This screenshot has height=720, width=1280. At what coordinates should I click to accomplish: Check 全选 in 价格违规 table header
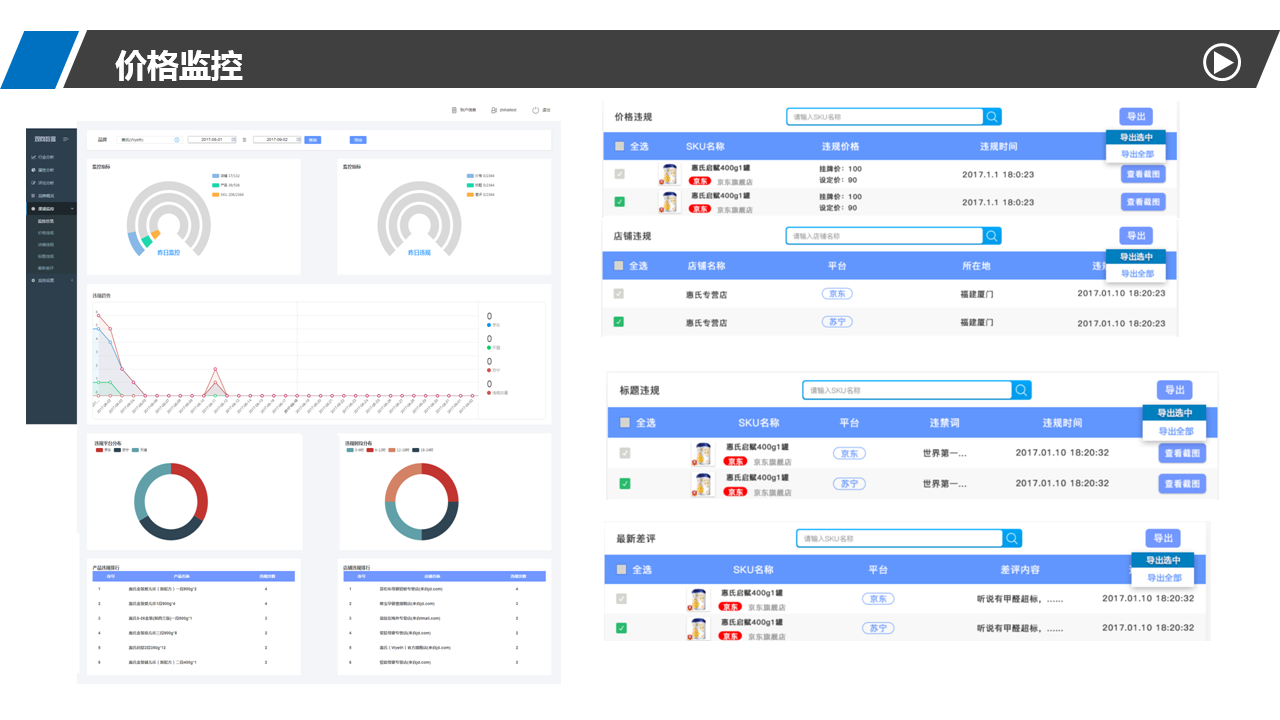click(x=620, y=146)
